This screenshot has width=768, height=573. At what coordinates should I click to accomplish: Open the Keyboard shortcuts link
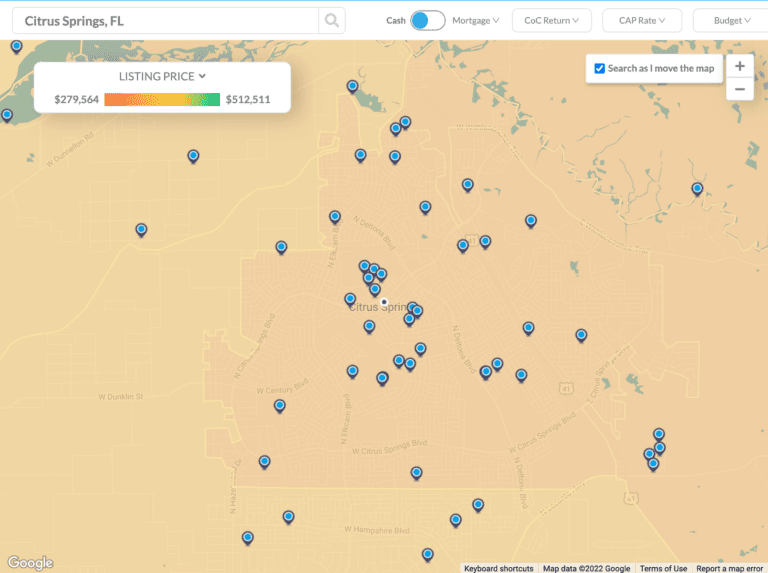pos(498,568)
